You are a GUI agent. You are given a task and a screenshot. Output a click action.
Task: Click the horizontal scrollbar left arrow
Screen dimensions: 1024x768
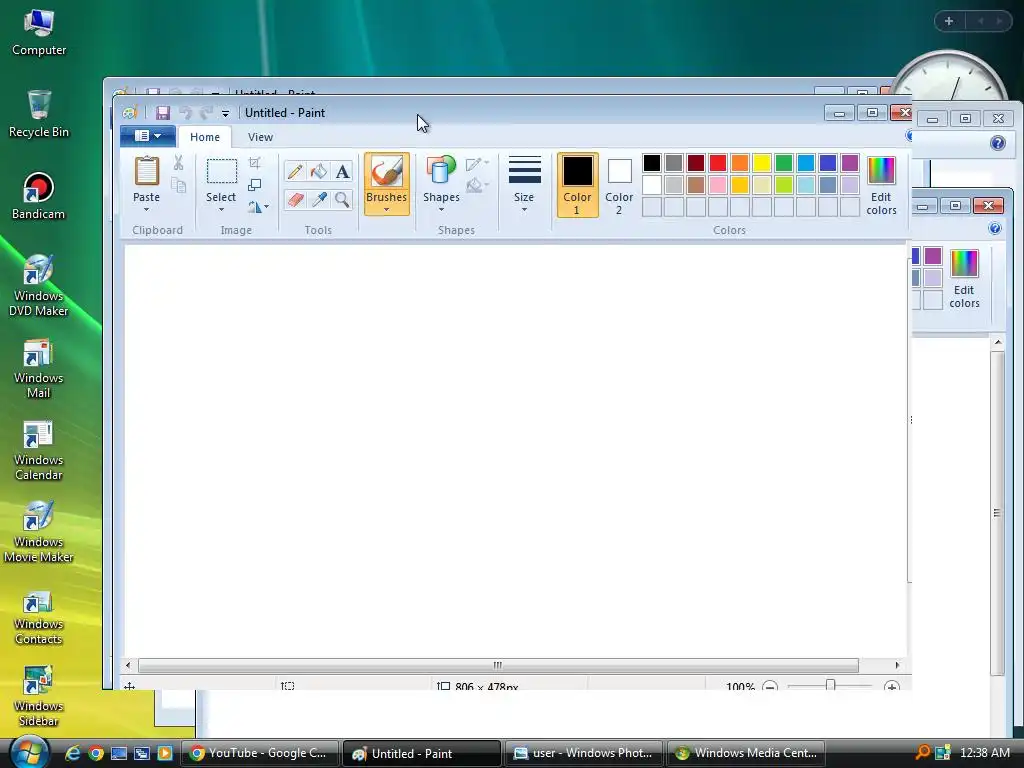128,665
